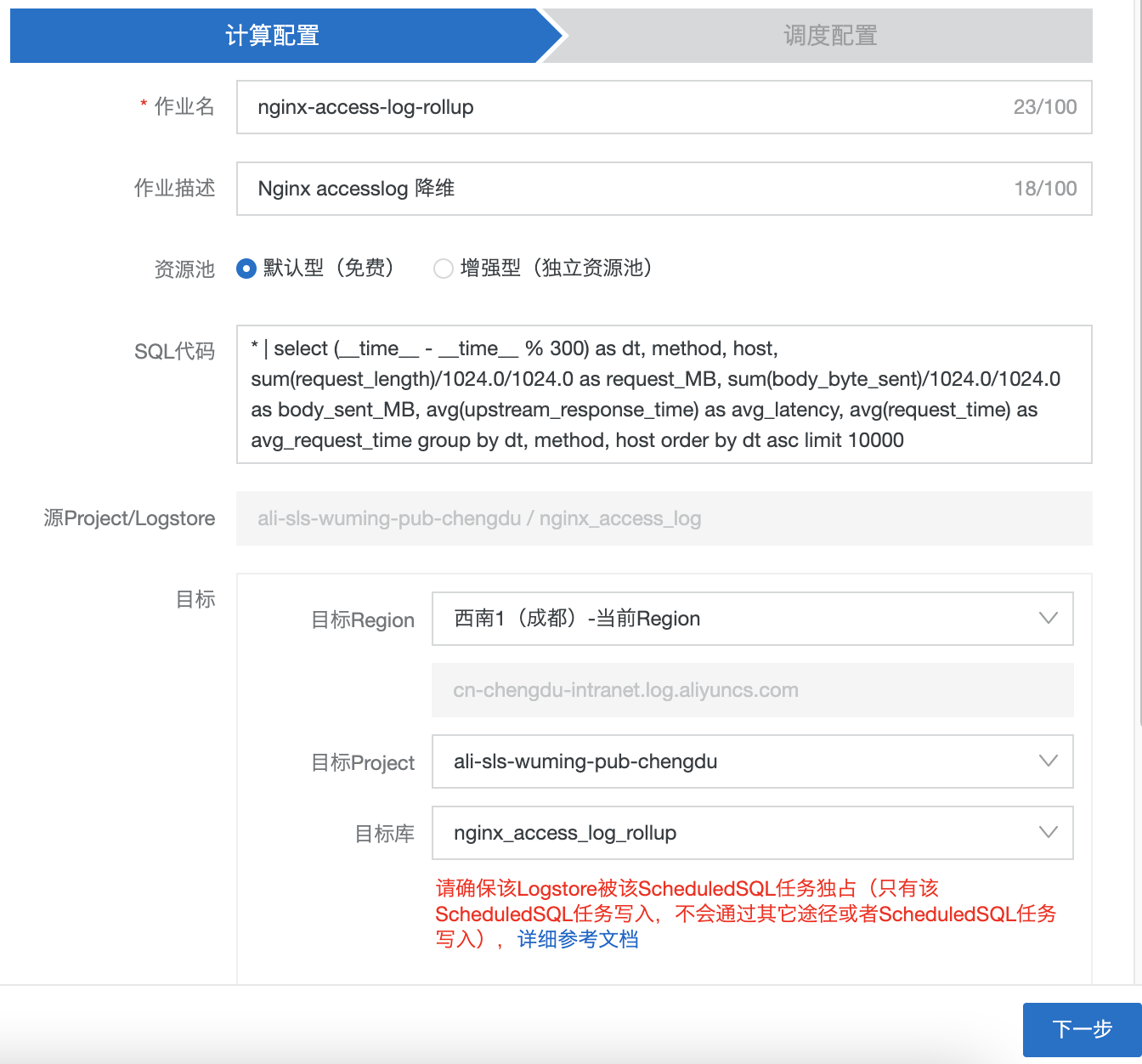Expand the 目标库 dropdown chevron
Image resolution: width=1142 pixels, height=1064 pixels.
point(1049,833)
